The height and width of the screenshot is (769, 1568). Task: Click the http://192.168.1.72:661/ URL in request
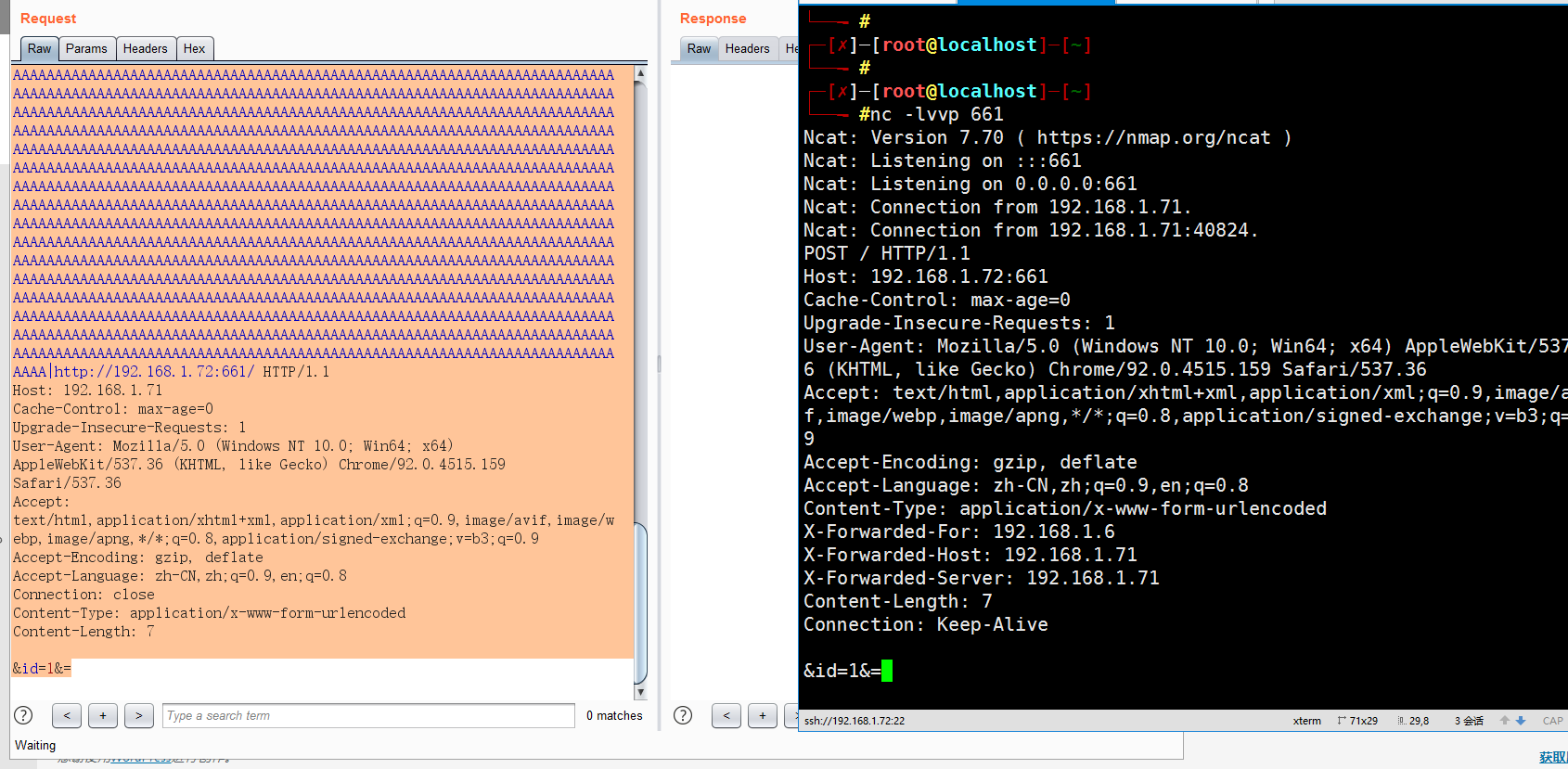point(154,371)
